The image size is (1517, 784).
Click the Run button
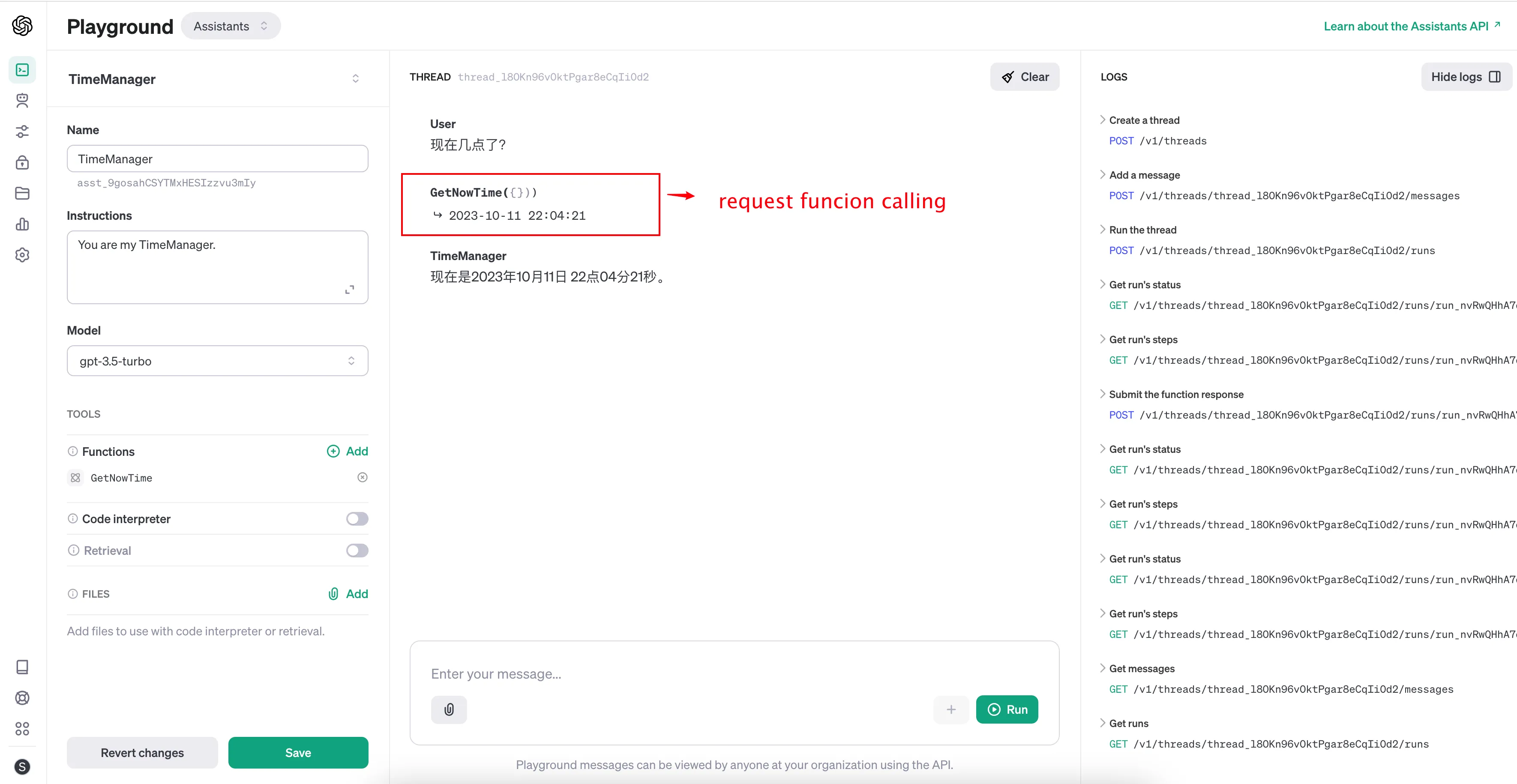tap(1007, 709)
